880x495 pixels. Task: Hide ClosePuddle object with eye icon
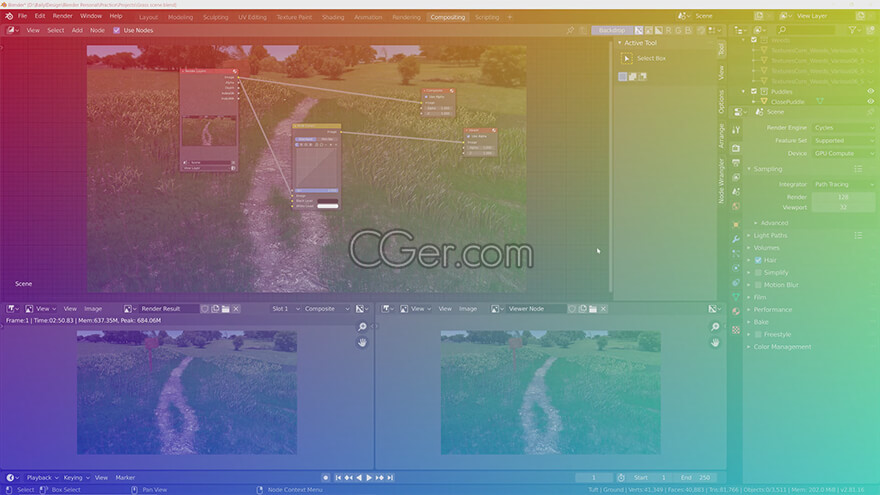click(x=870, y=102)
